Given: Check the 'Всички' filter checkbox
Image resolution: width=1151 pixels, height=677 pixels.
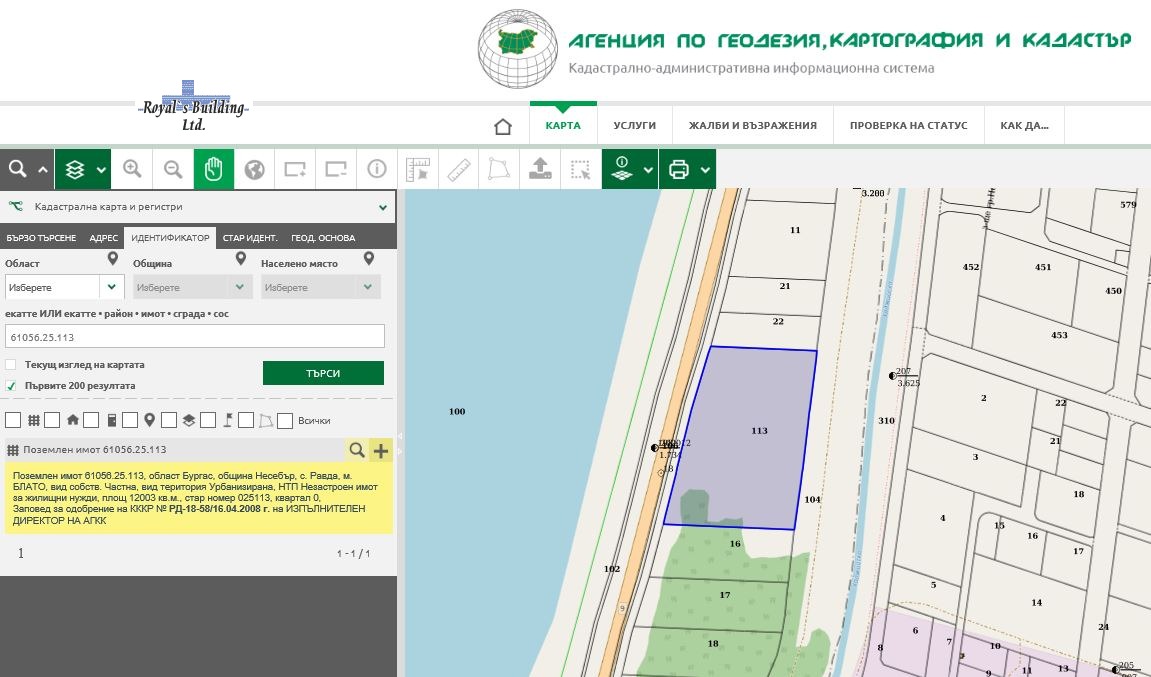Looking at the screenshot, I should pos(285,421).
